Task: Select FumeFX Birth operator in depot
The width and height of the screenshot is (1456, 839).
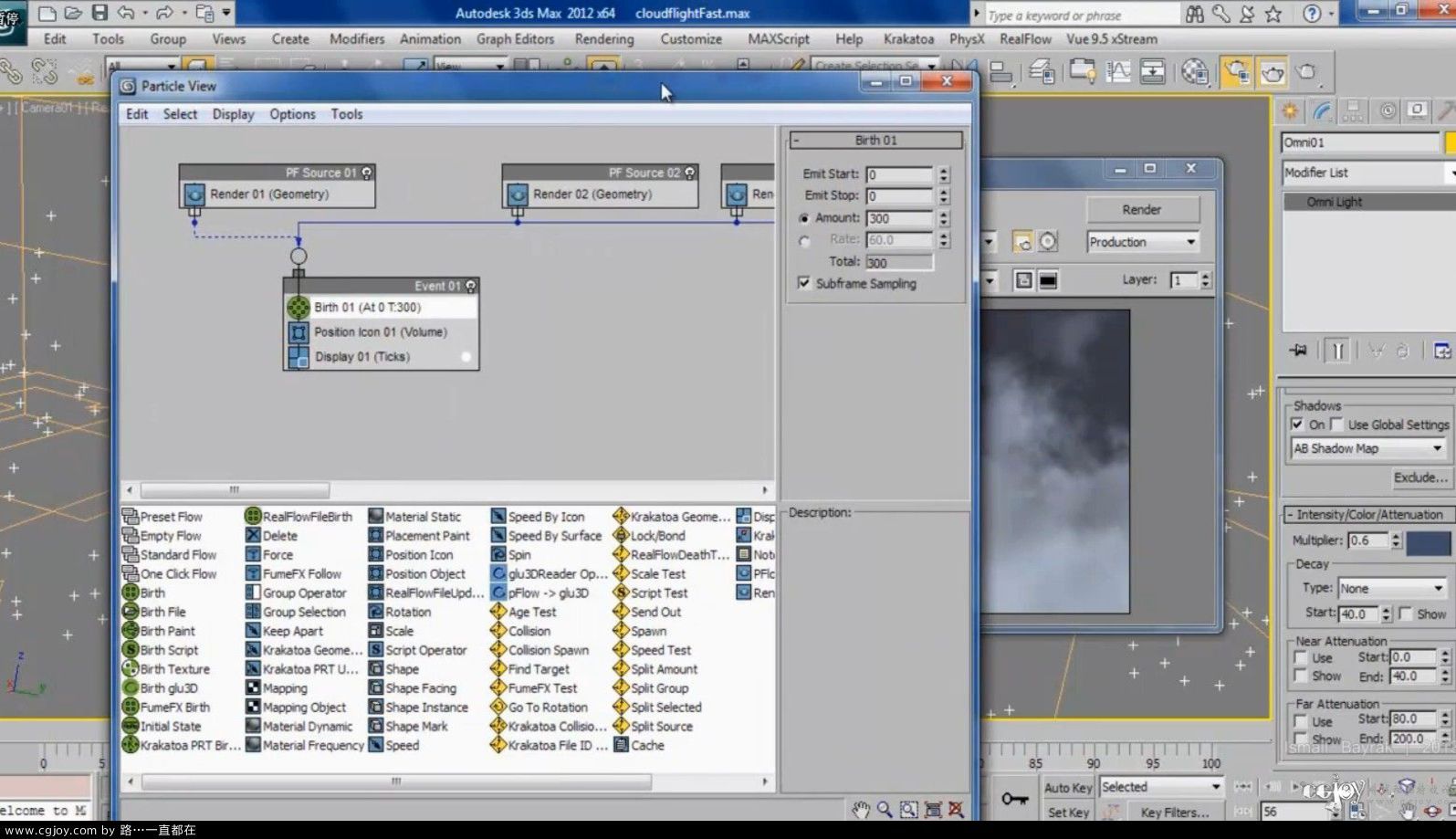Action: (166, 708)
